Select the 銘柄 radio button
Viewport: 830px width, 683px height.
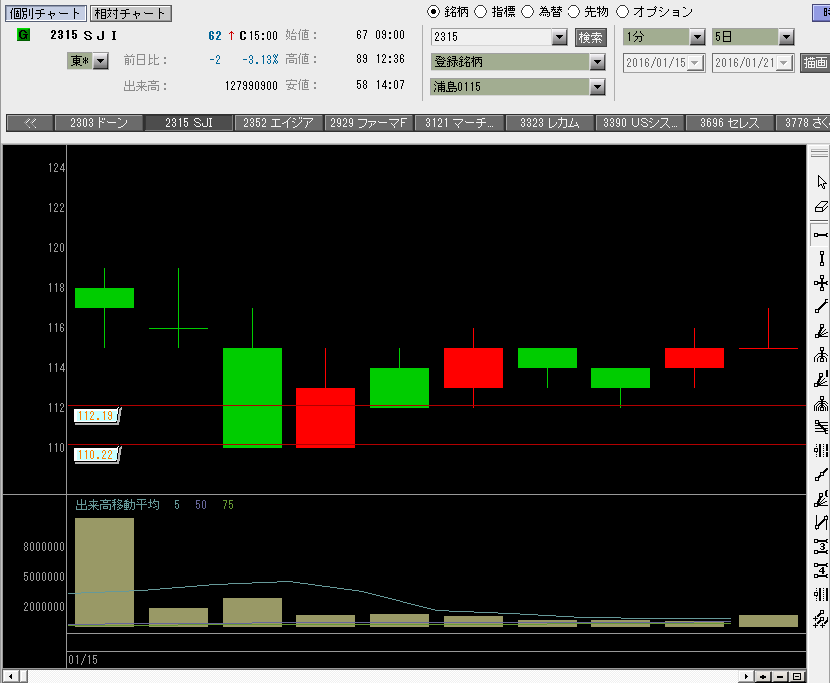(x=433, y=12)
